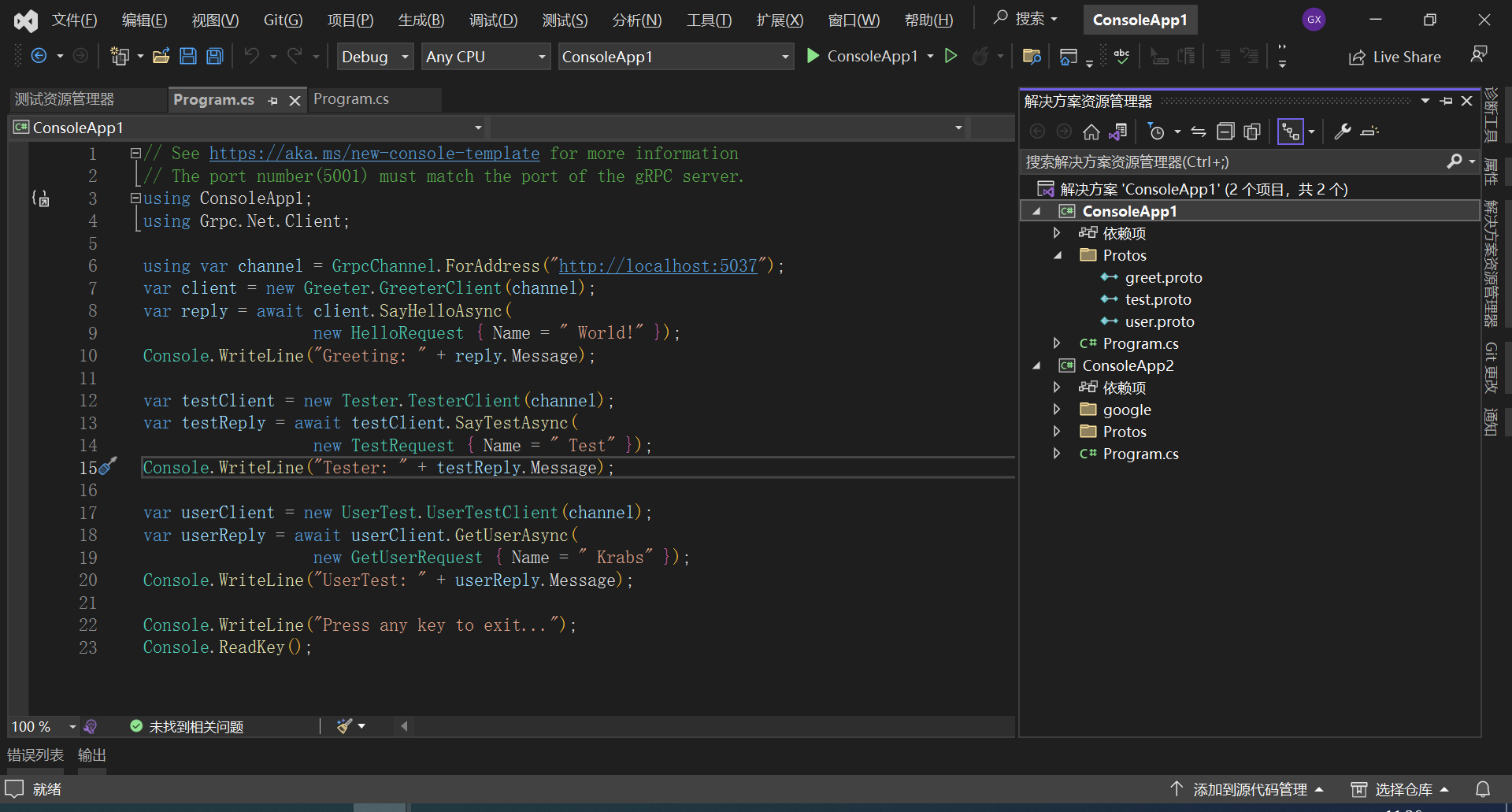
Task: Start debugging ConsoleApp1 with green play button
Action: point(813,56)
